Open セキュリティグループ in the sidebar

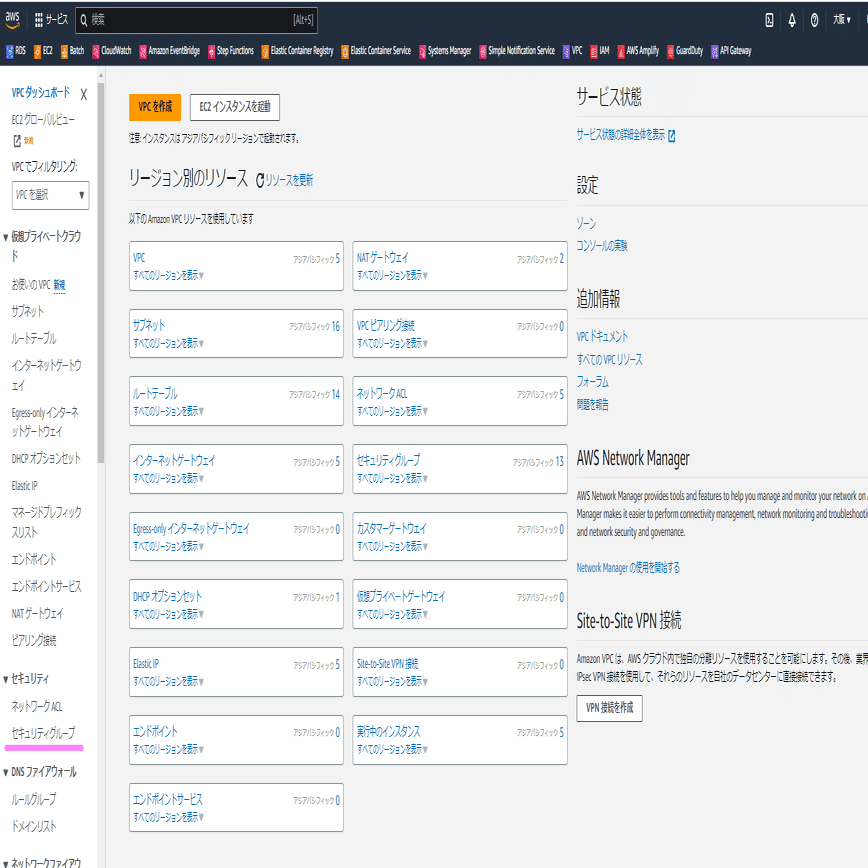tap(43, 733)
